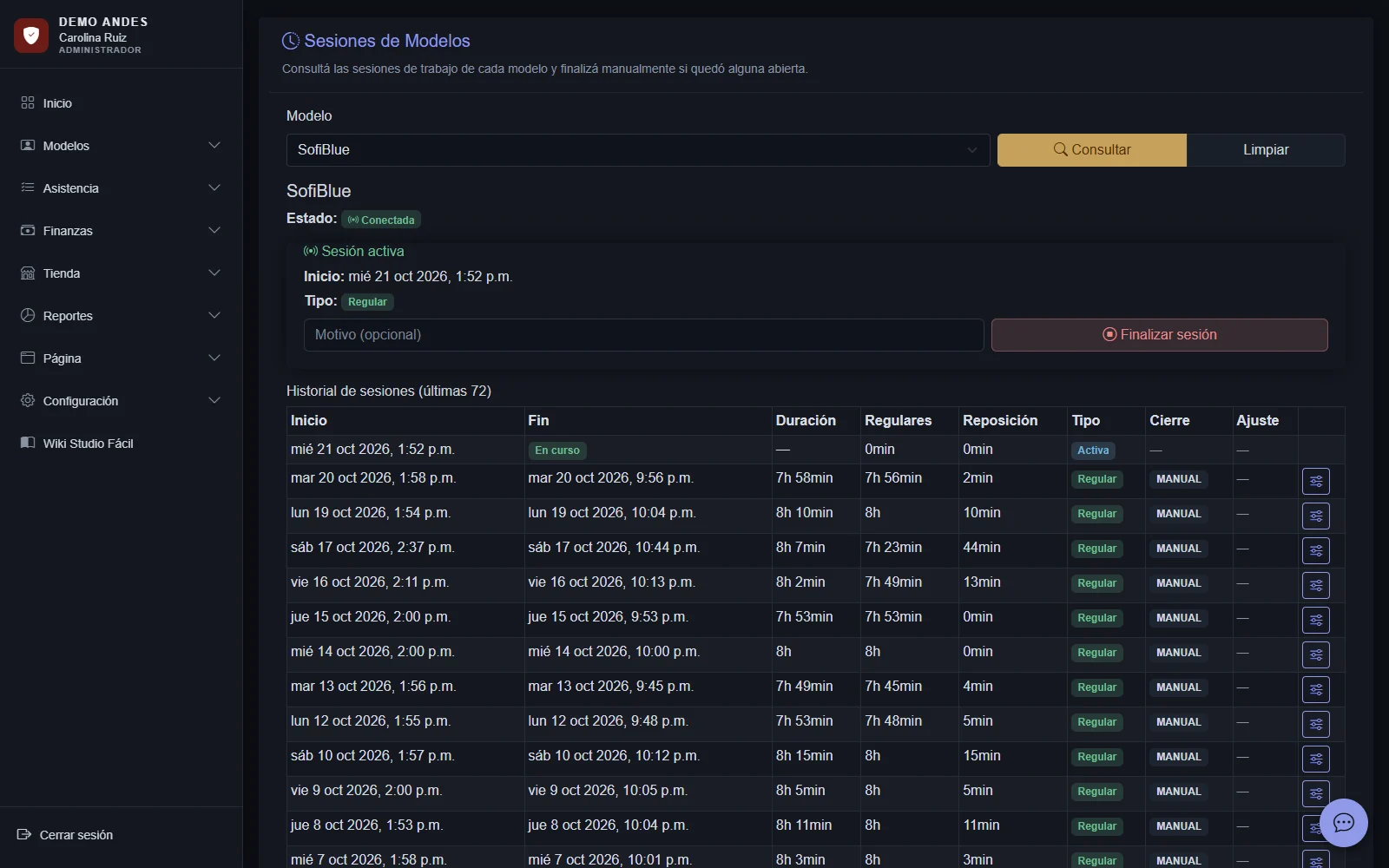Open adjust icon for sáb 10 oct session
Screen dimensions: 1389x868
click(1316, 759)
